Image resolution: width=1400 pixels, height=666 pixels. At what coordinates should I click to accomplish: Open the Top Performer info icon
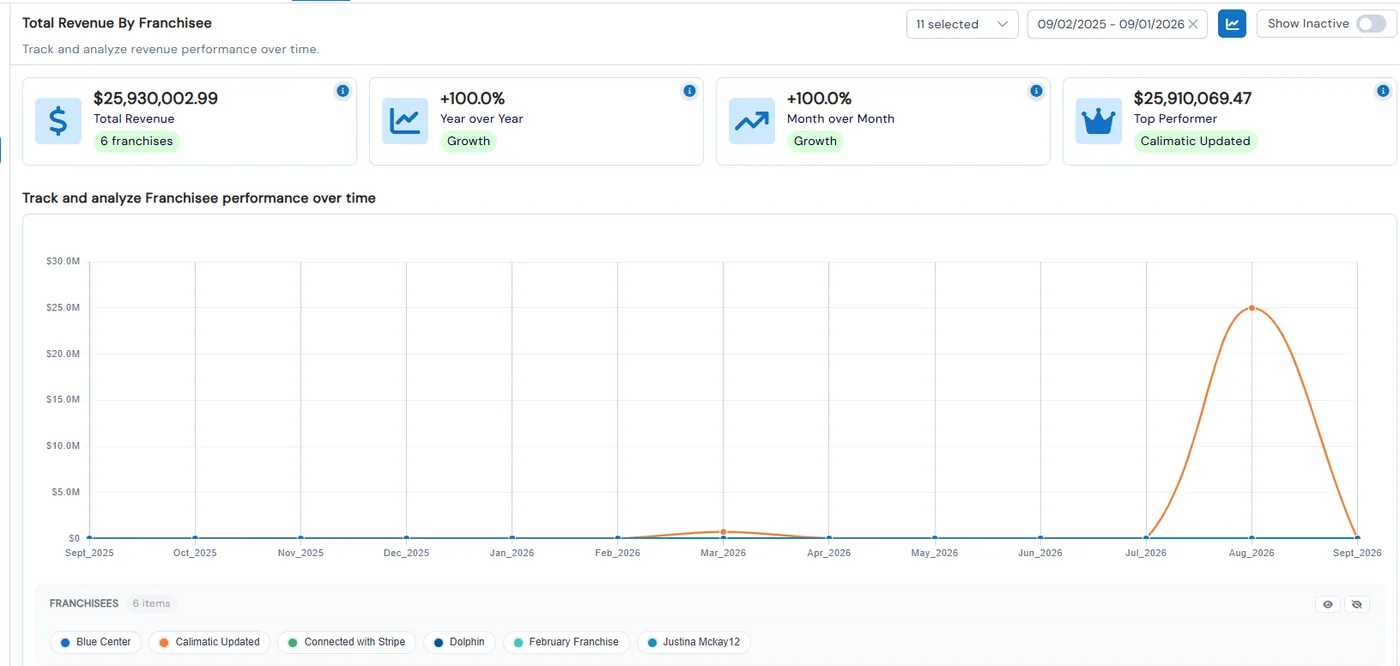(x=1384, y=91)
